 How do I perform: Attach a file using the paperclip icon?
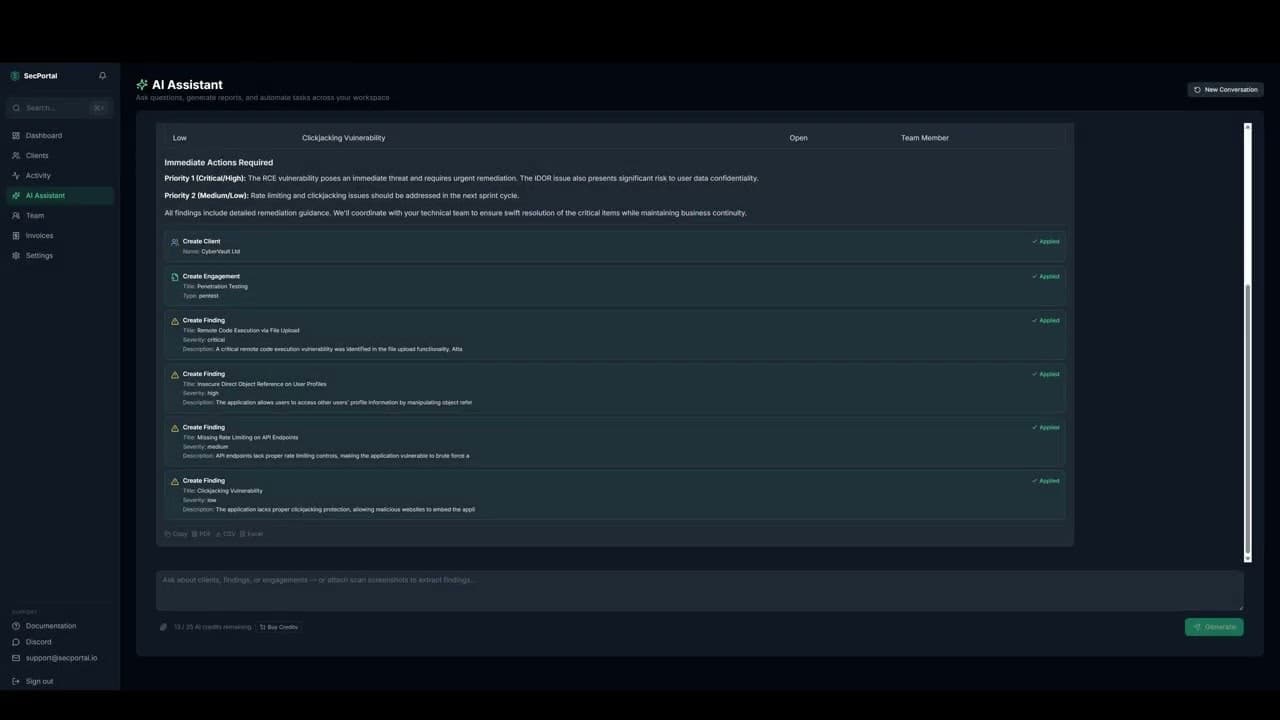point(163,626)
